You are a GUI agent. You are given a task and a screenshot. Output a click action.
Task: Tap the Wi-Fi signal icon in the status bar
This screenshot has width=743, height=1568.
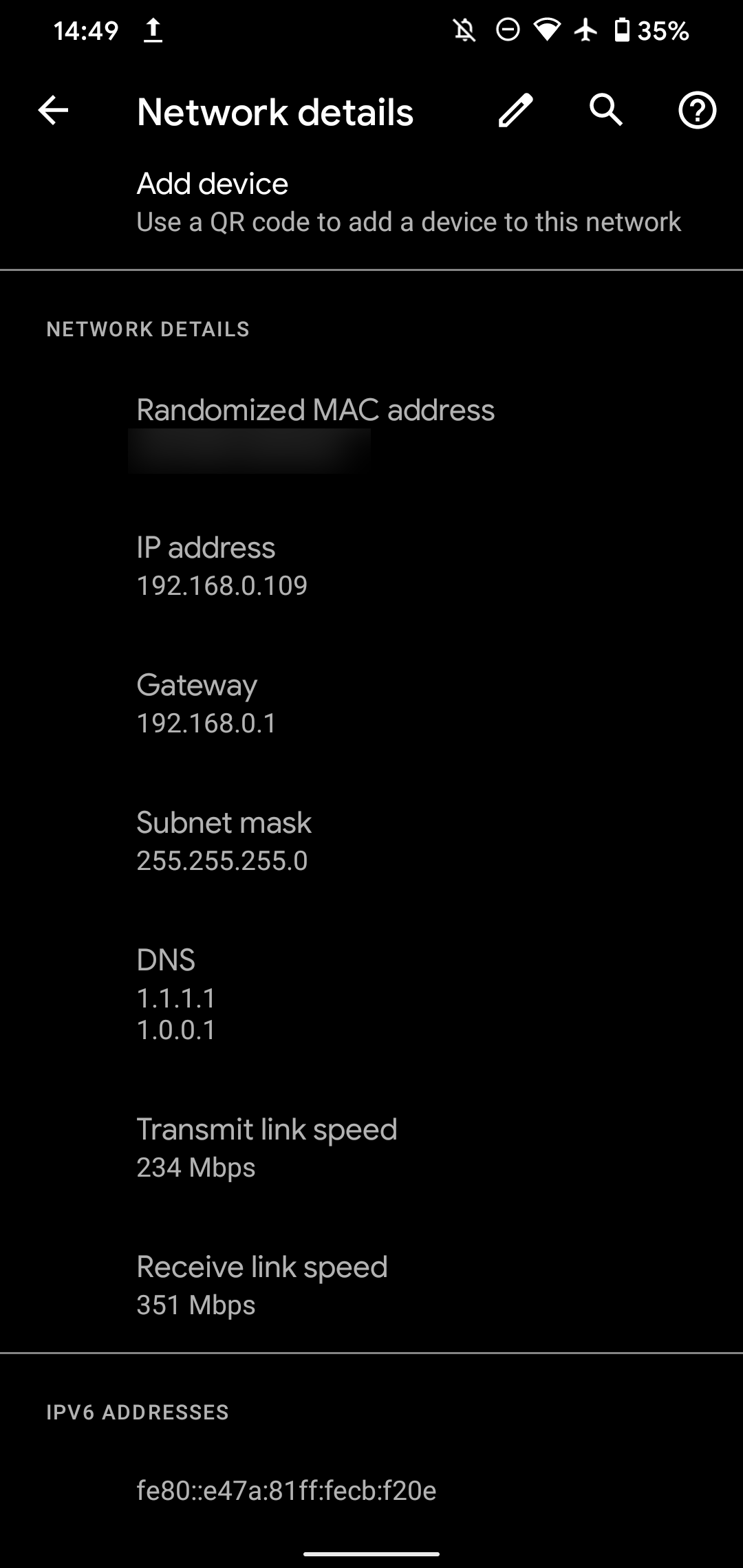pos(546,29)
